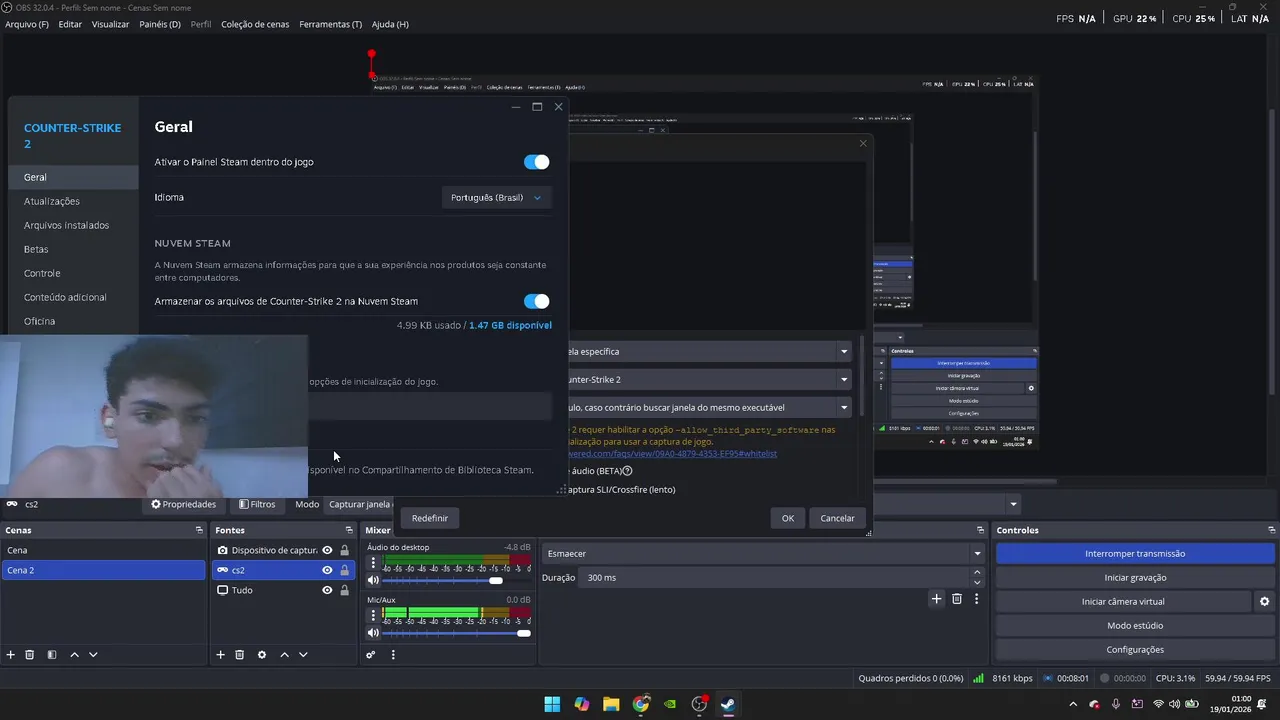Open Mixer menu dots at panel bottom
This screenshot has width=1280, height=720.
click(x=393, y=655)
